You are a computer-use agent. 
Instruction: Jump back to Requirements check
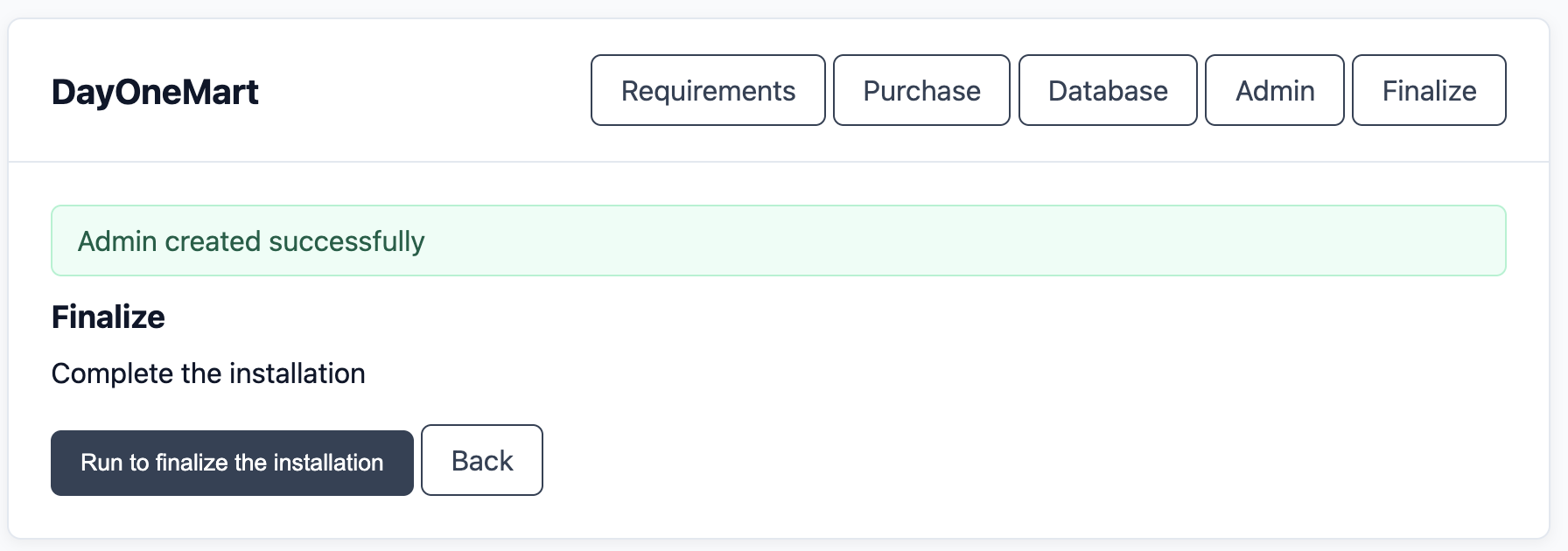click(x=707, y=90)
